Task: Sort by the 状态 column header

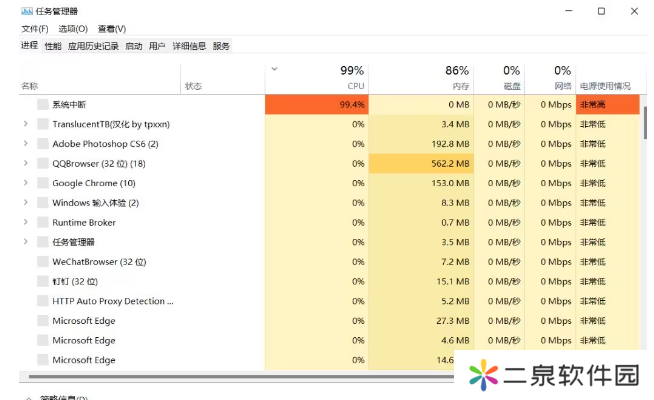Action: (223, 79)
